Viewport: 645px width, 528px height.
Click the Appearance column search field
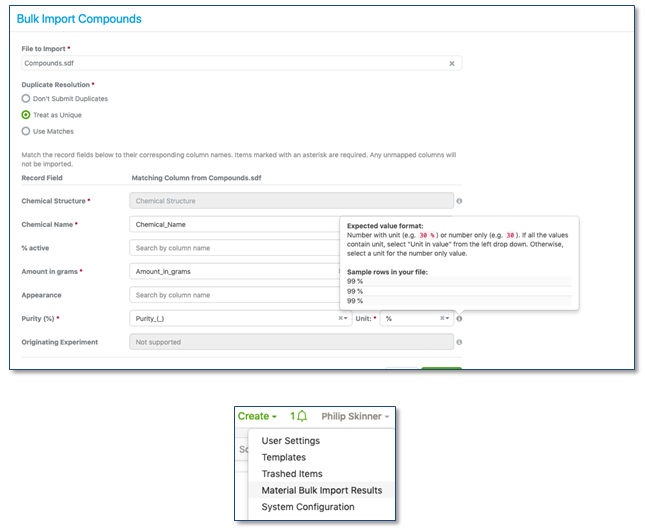[235, 295]
